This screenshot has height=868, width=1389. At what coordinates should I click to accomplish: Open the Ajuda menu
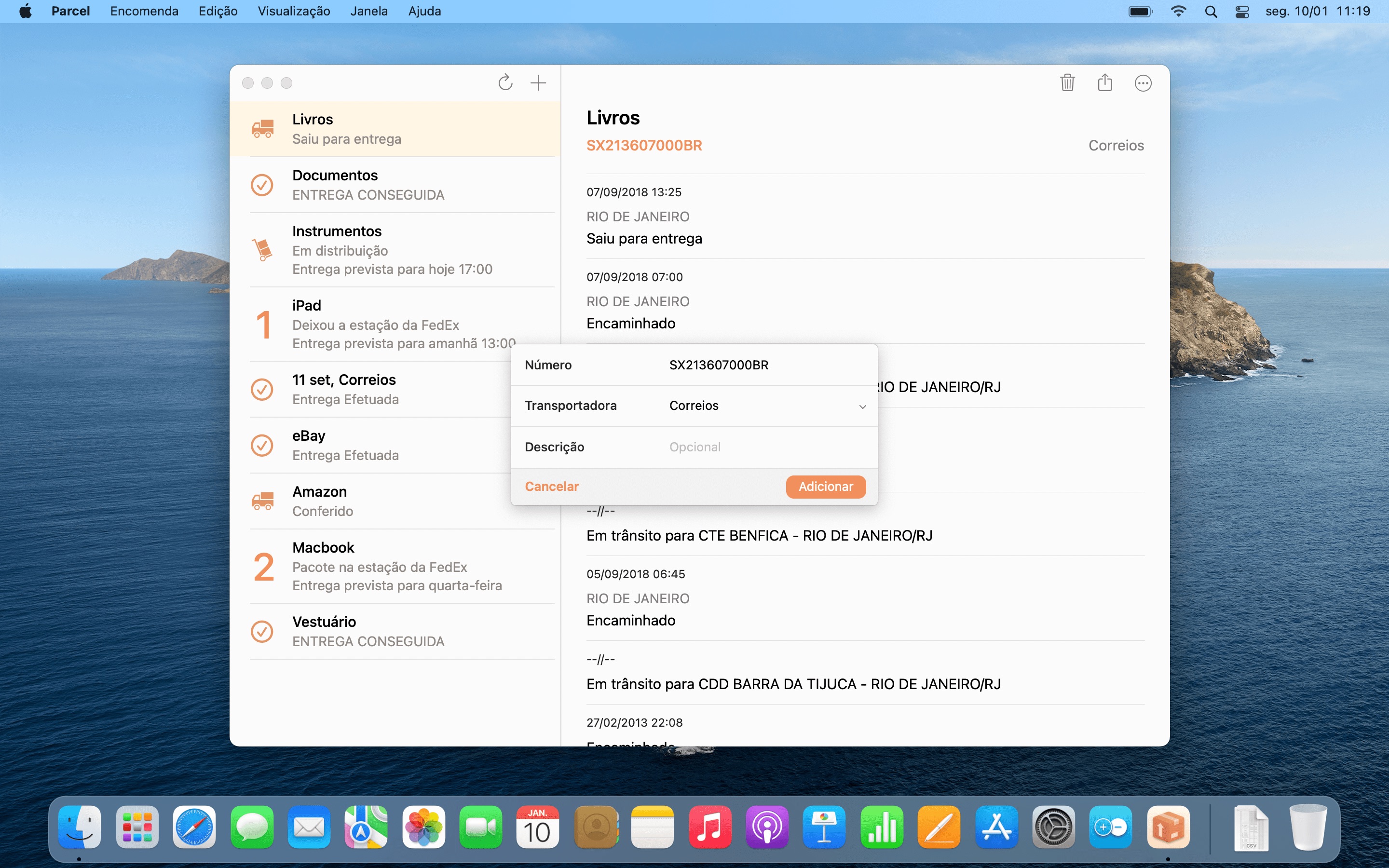pyautogui.click(x=425, y=12)
